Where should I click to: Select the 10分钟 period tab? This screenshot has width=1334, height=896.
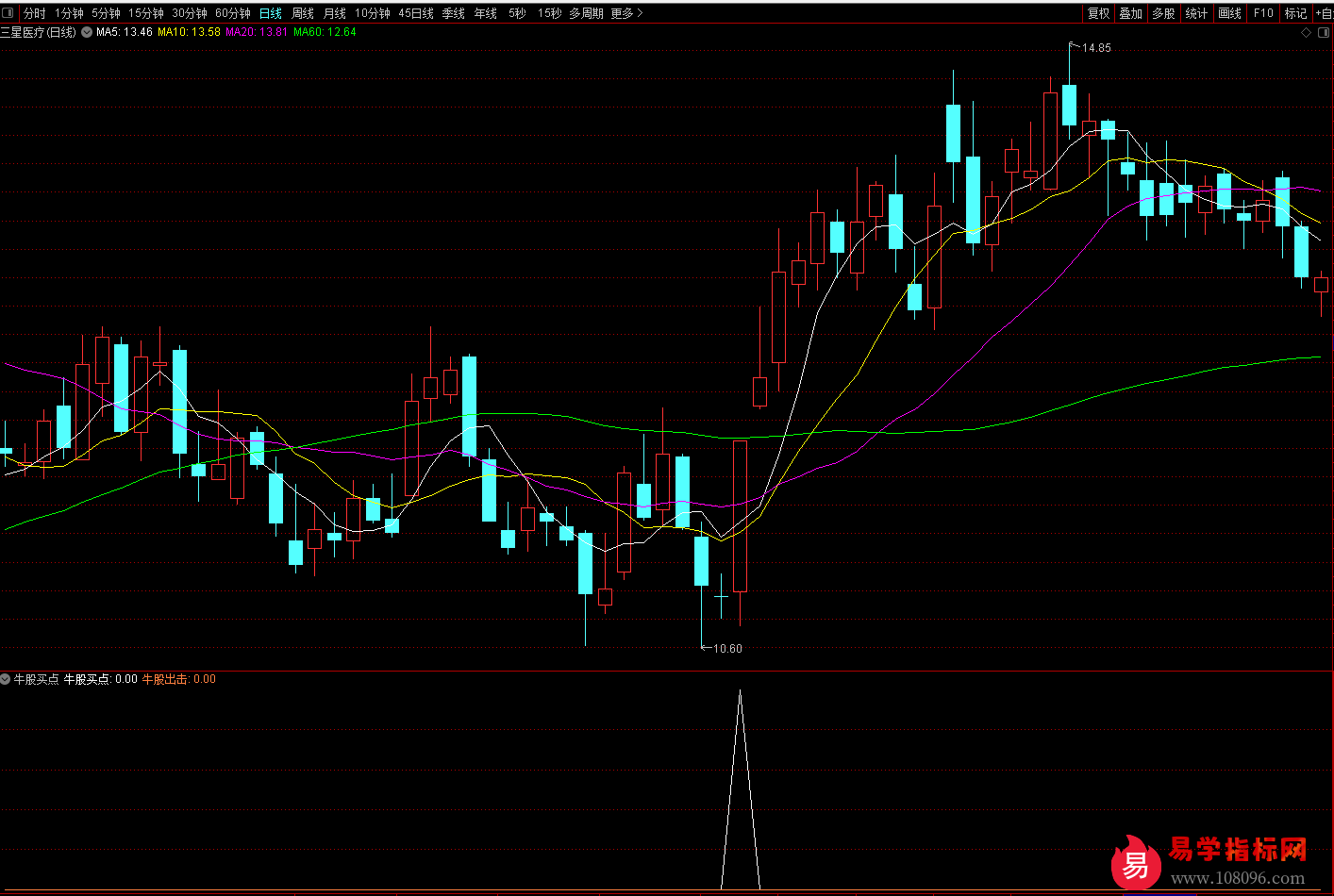(373, 13)
